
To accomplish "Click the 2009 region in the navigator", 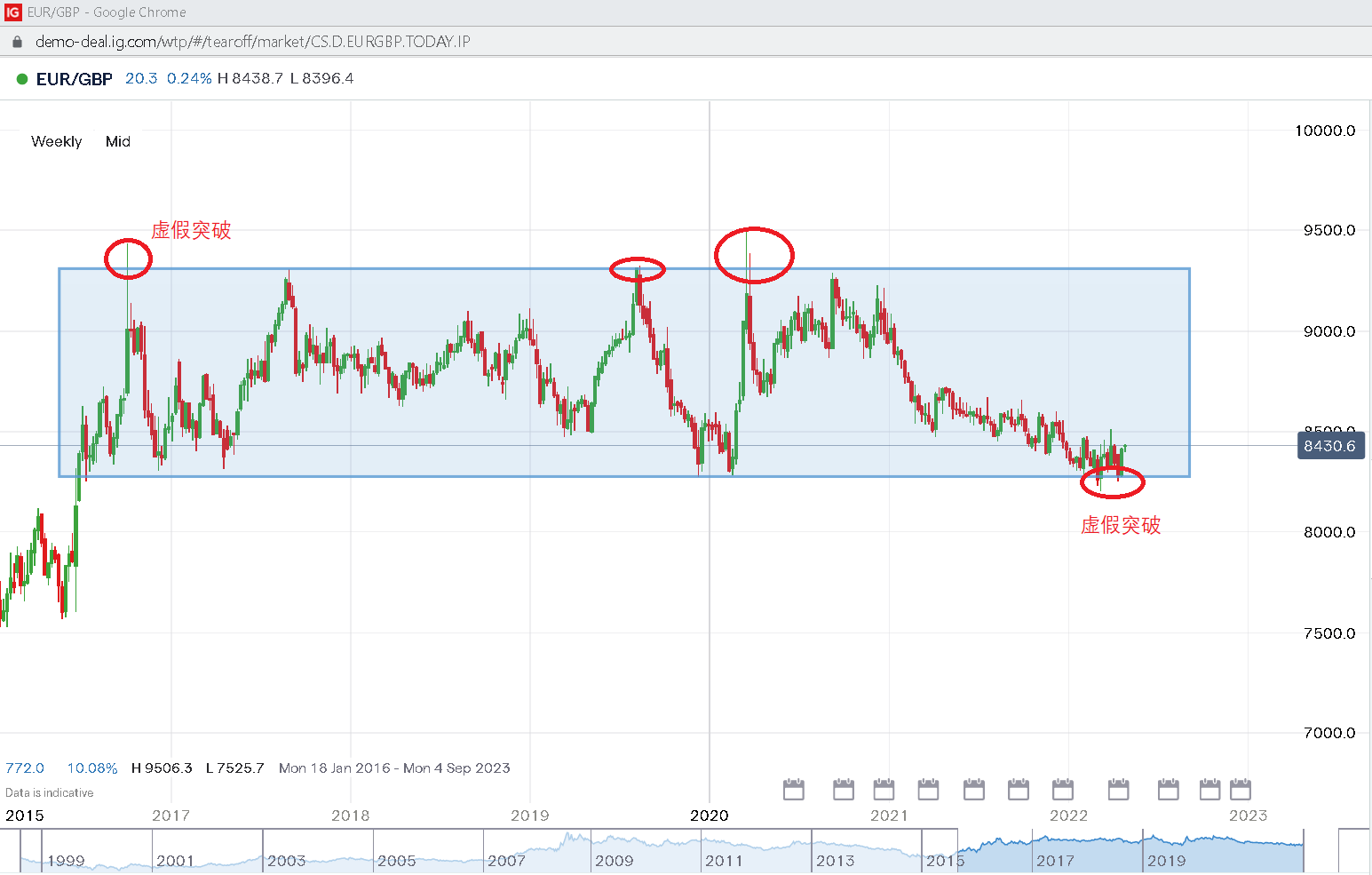I will tap(614, 860).
